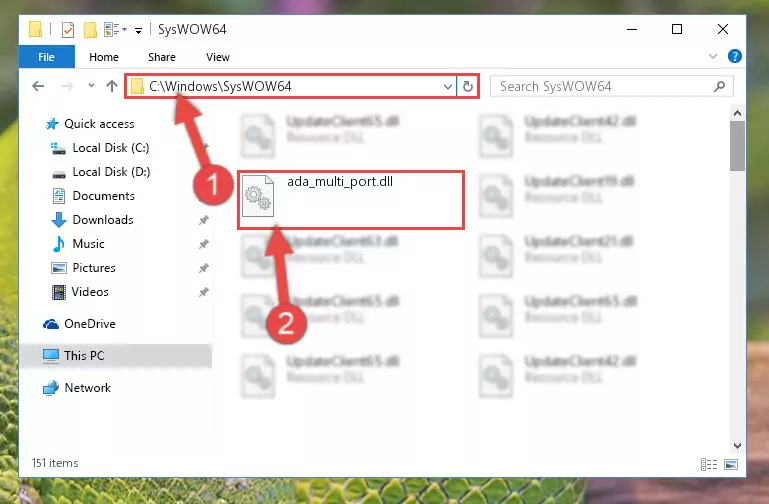
Task: Minimize the SysWOW64 window
Action: pyautogui.click(x=632, y=29)
